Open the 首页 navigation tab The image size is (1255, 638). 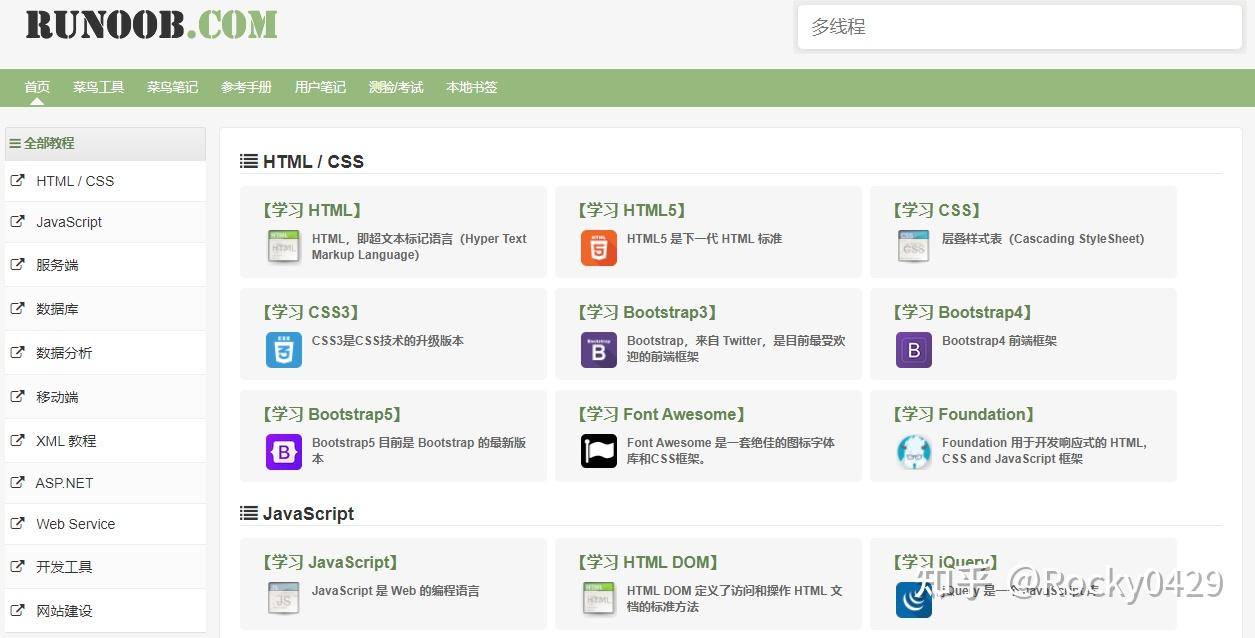pos(37,87)
